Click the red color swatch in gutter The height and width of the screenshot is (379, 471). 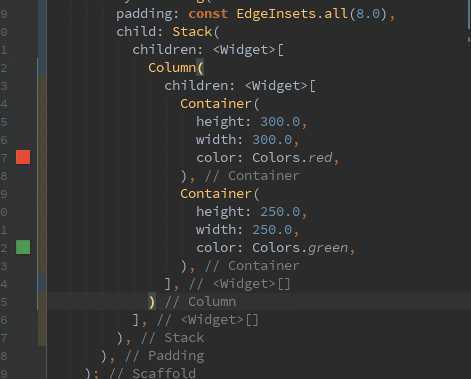tap(23, 157)
